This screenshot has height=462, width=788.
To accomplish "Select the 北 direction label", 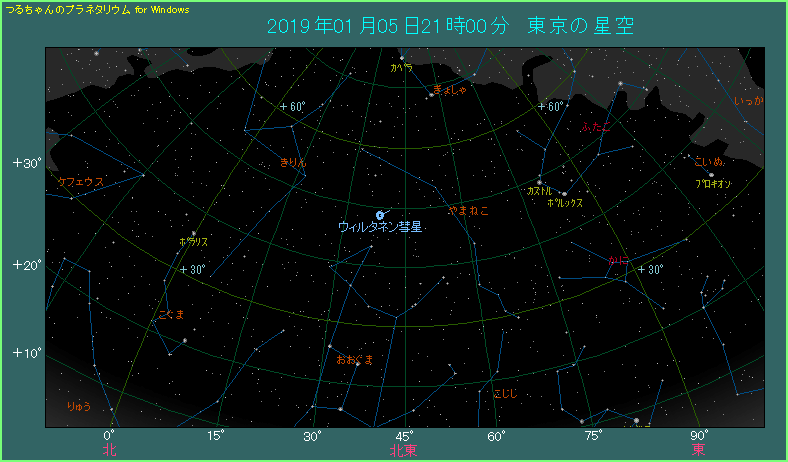I will [109, 451].
